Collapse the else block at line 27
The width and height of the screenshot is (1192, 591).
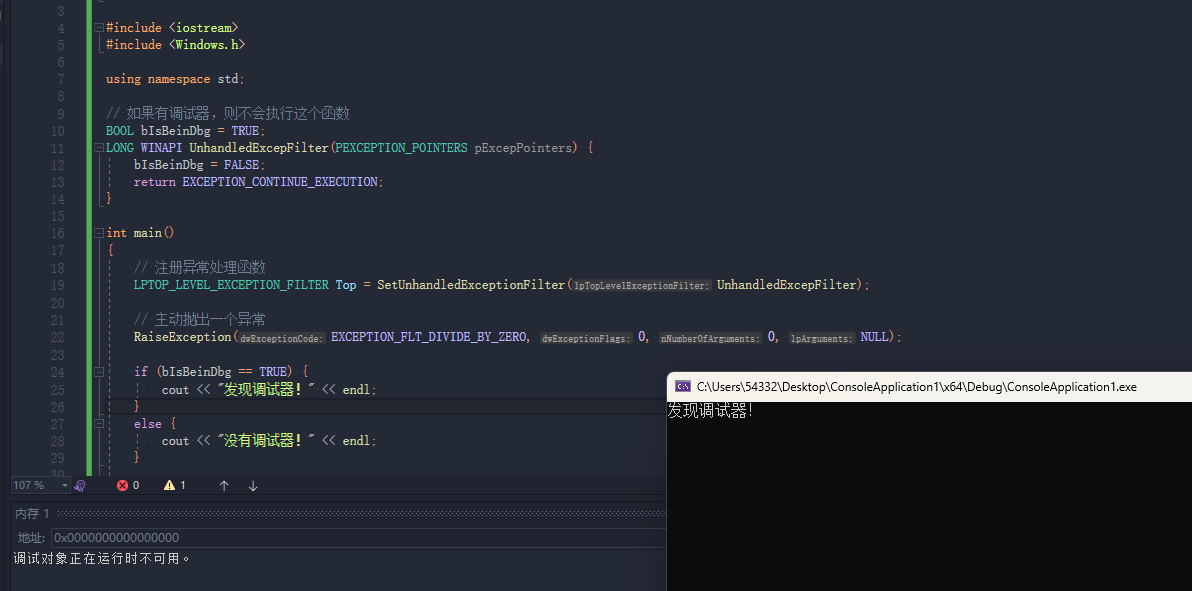[x=99, y=424]
